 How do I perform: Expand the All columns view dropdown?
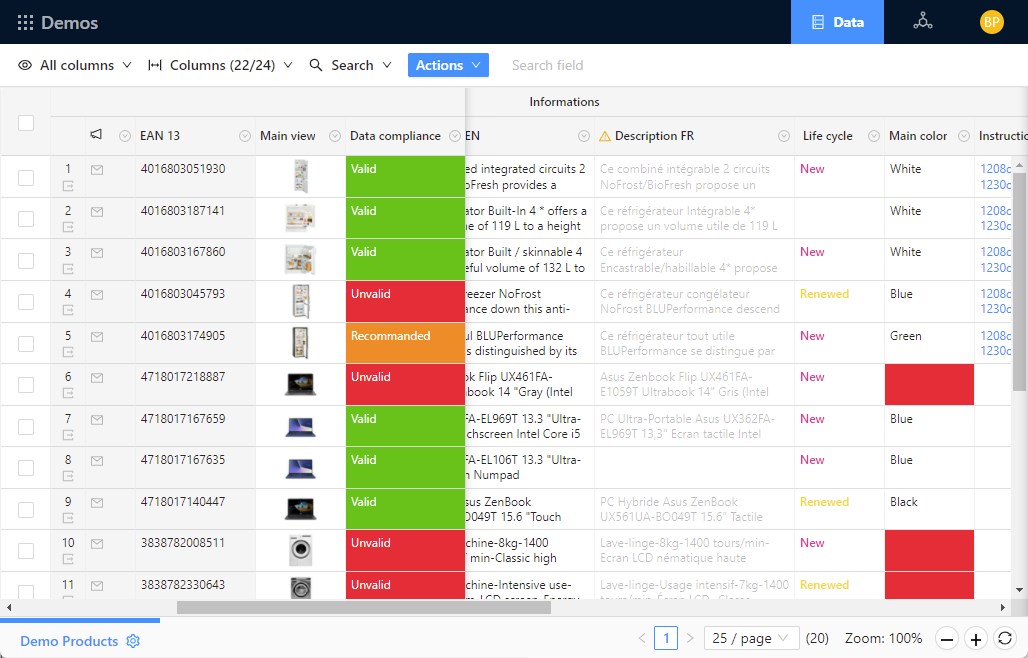click(x=75, y=65)
